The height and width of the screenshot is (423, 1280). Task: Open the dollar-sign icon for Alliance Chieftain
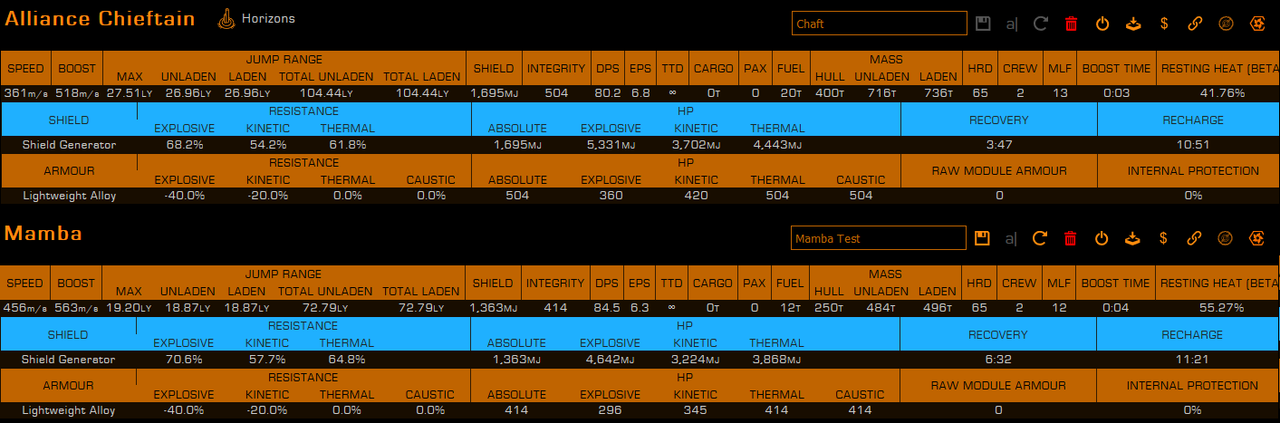(x=1163, y=23)
